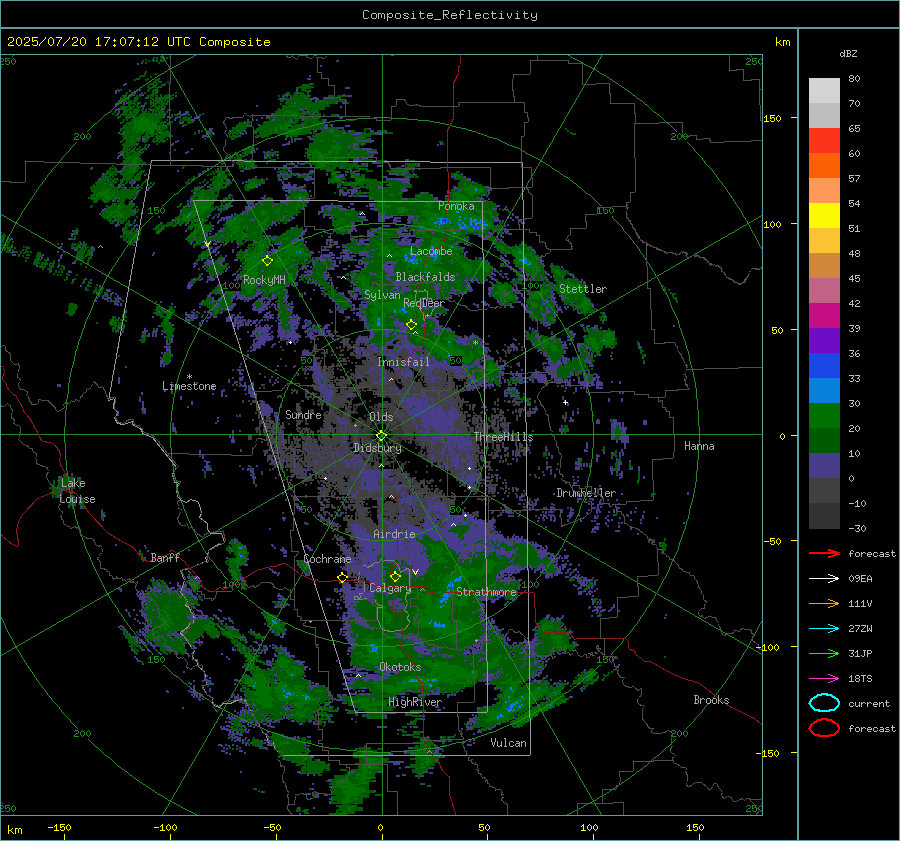Click the Airdrie city label

coord(394,534)
